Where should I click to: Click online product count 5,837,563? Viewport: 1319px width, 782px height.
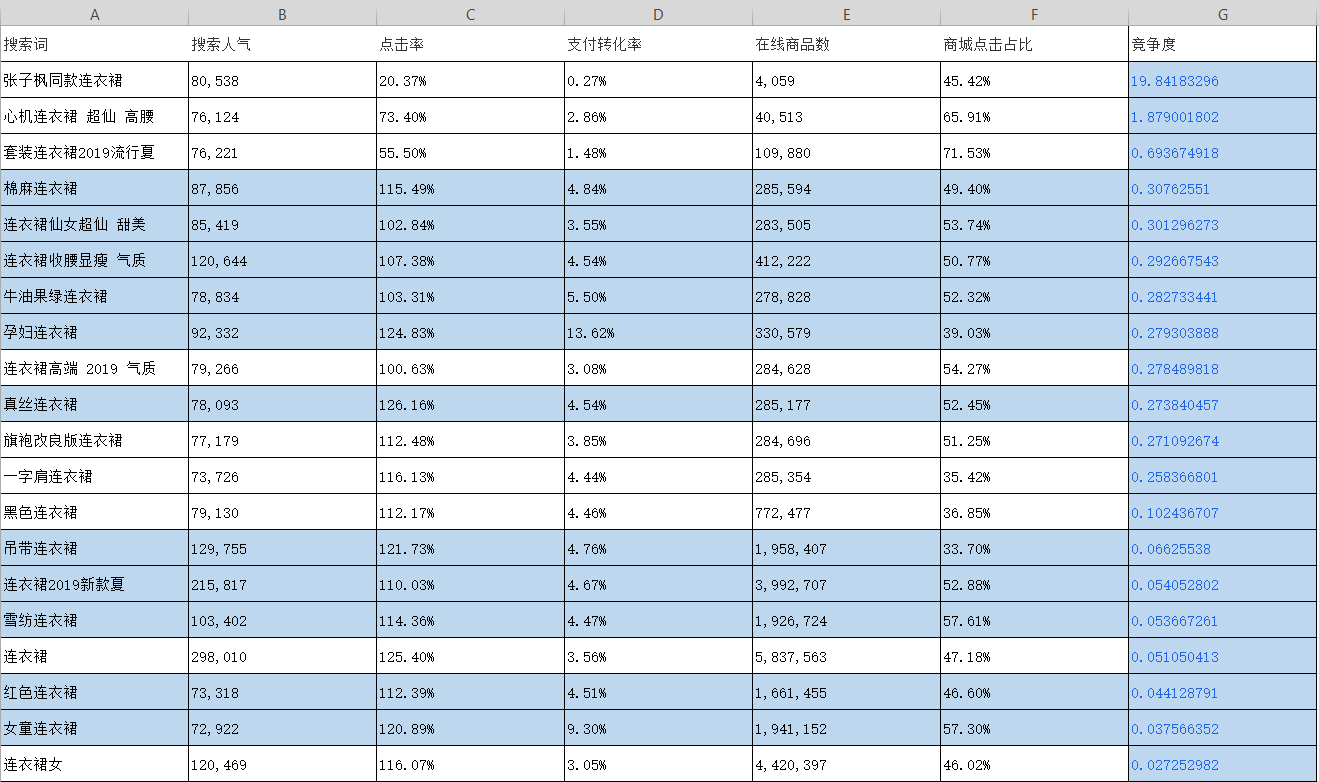[x=846, y=656]
